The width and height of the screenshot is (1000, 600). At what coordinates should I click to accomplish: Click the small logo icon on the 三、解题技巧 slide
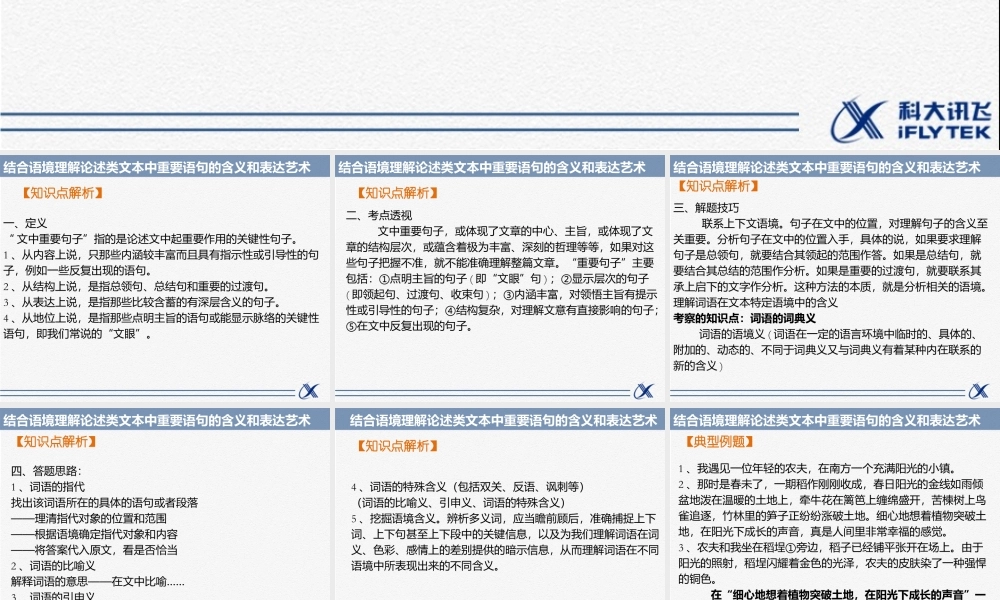(978, 391)
